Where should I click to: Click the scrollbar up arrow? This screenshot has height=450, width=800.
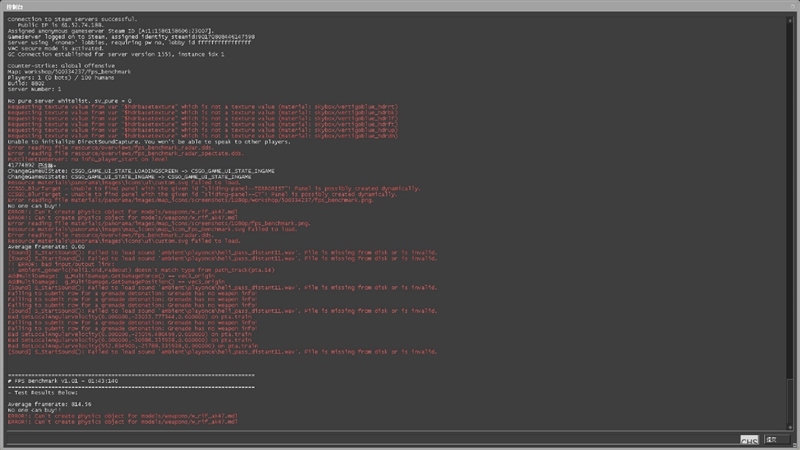coord(790,20)
